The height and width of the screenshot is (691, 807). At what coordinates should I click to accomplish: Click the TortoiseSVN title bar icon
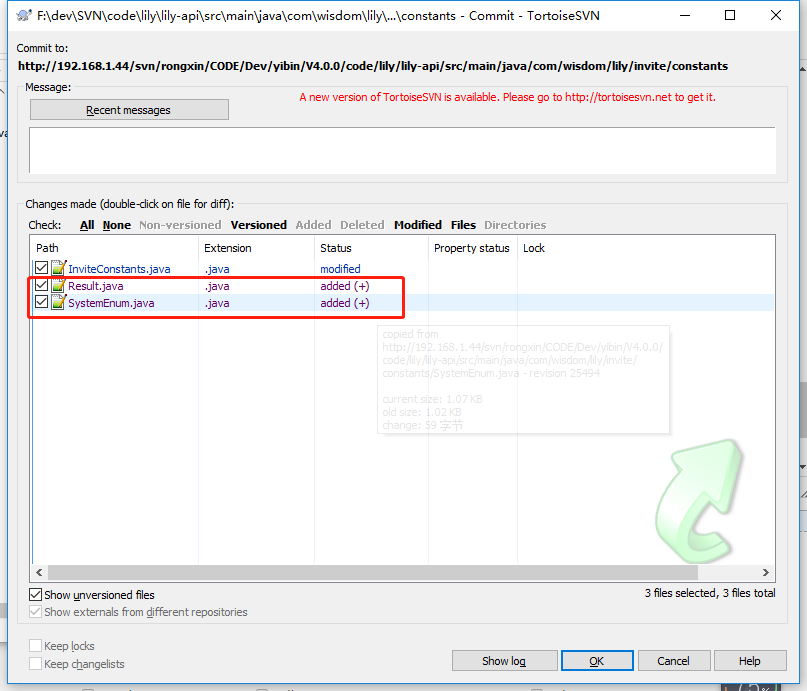[x=24, y=15]
